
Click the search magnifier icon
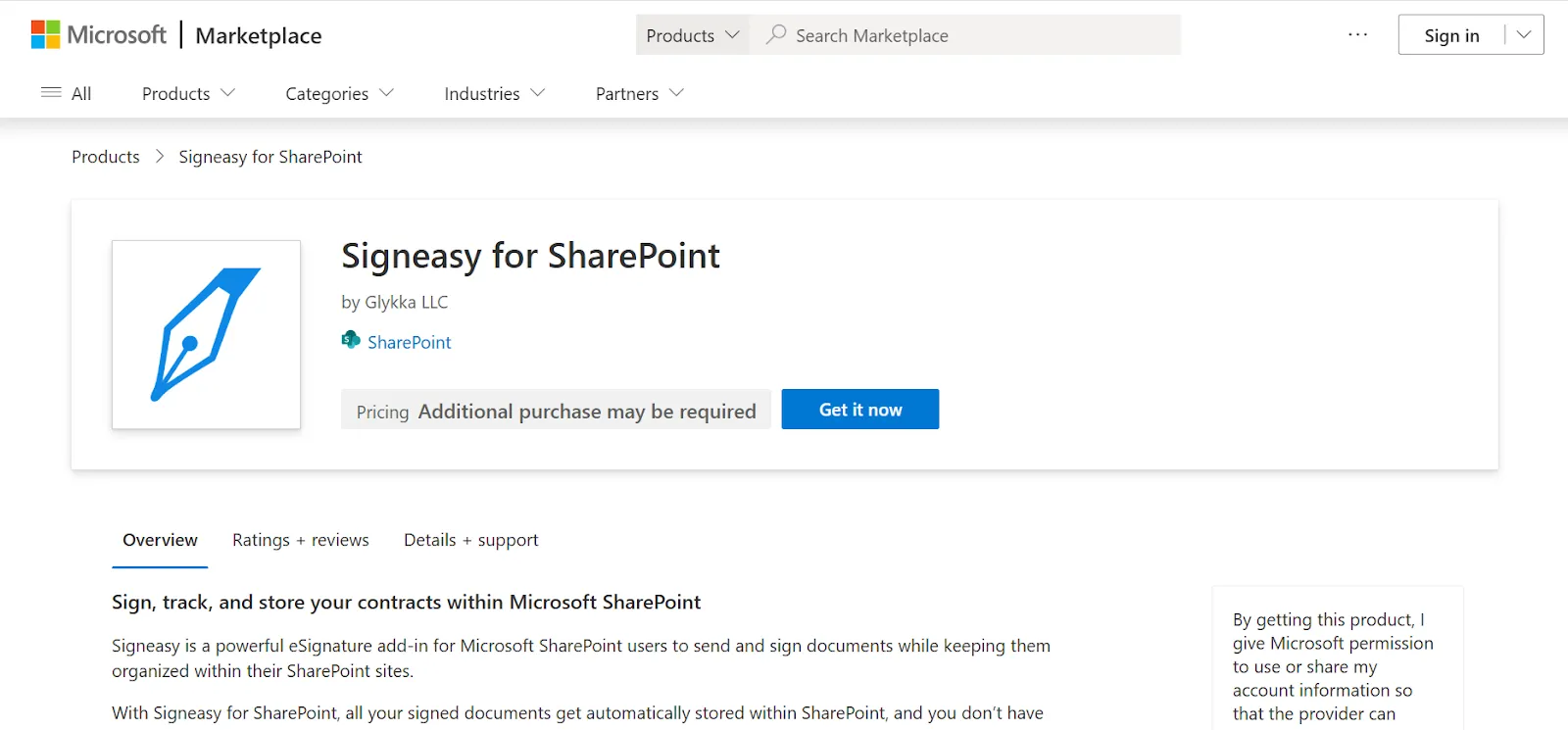pos(776,35)
